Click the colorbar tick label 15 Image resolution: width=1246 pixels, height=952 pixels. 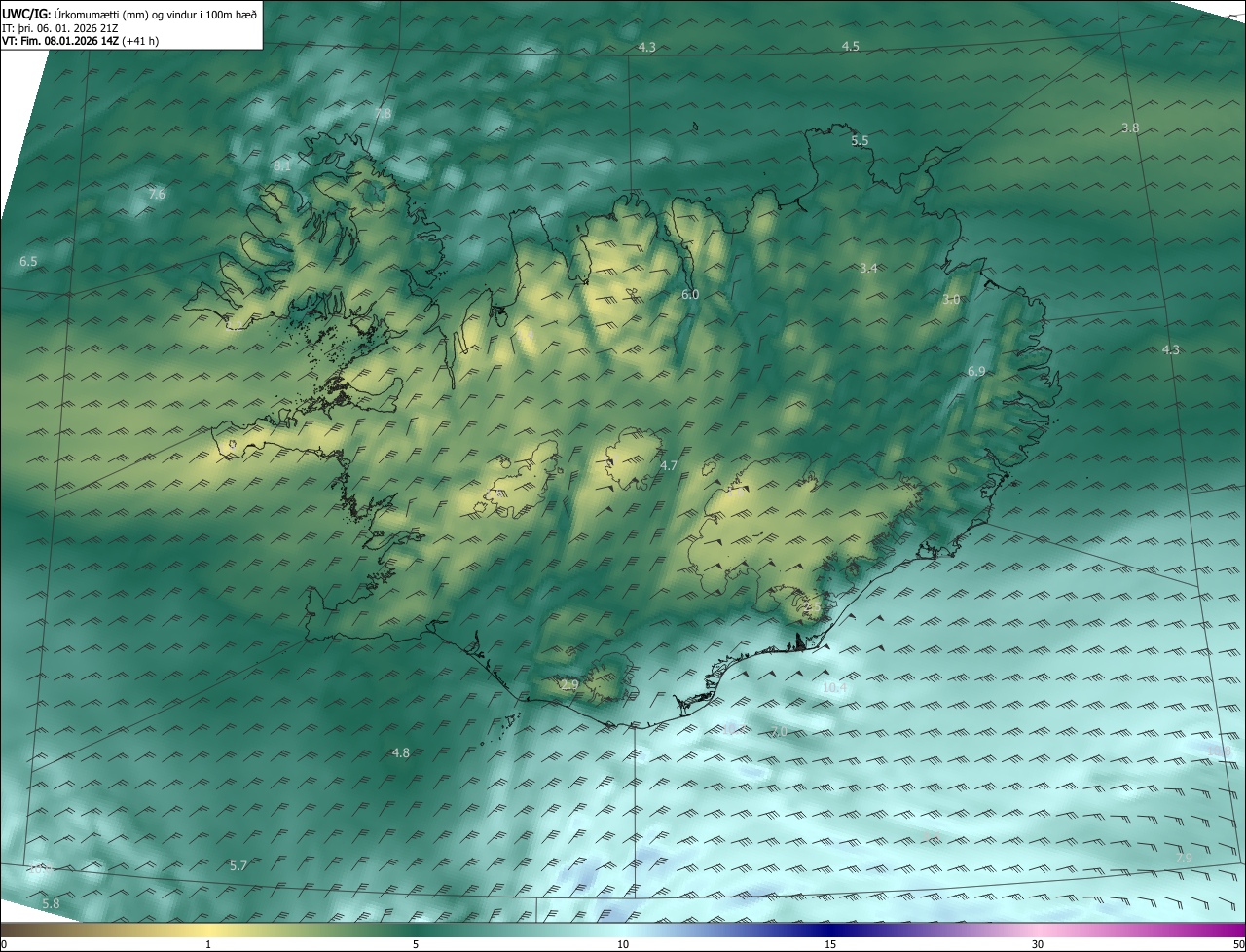click(x=830, y=944)
